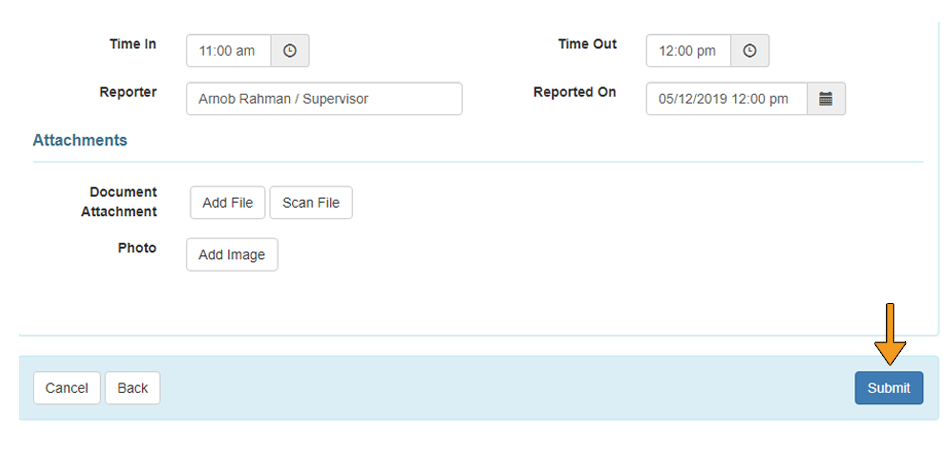This screenshot has height=450, width=950.
Task: Click the Scan File button
Action: coord(311,203)
